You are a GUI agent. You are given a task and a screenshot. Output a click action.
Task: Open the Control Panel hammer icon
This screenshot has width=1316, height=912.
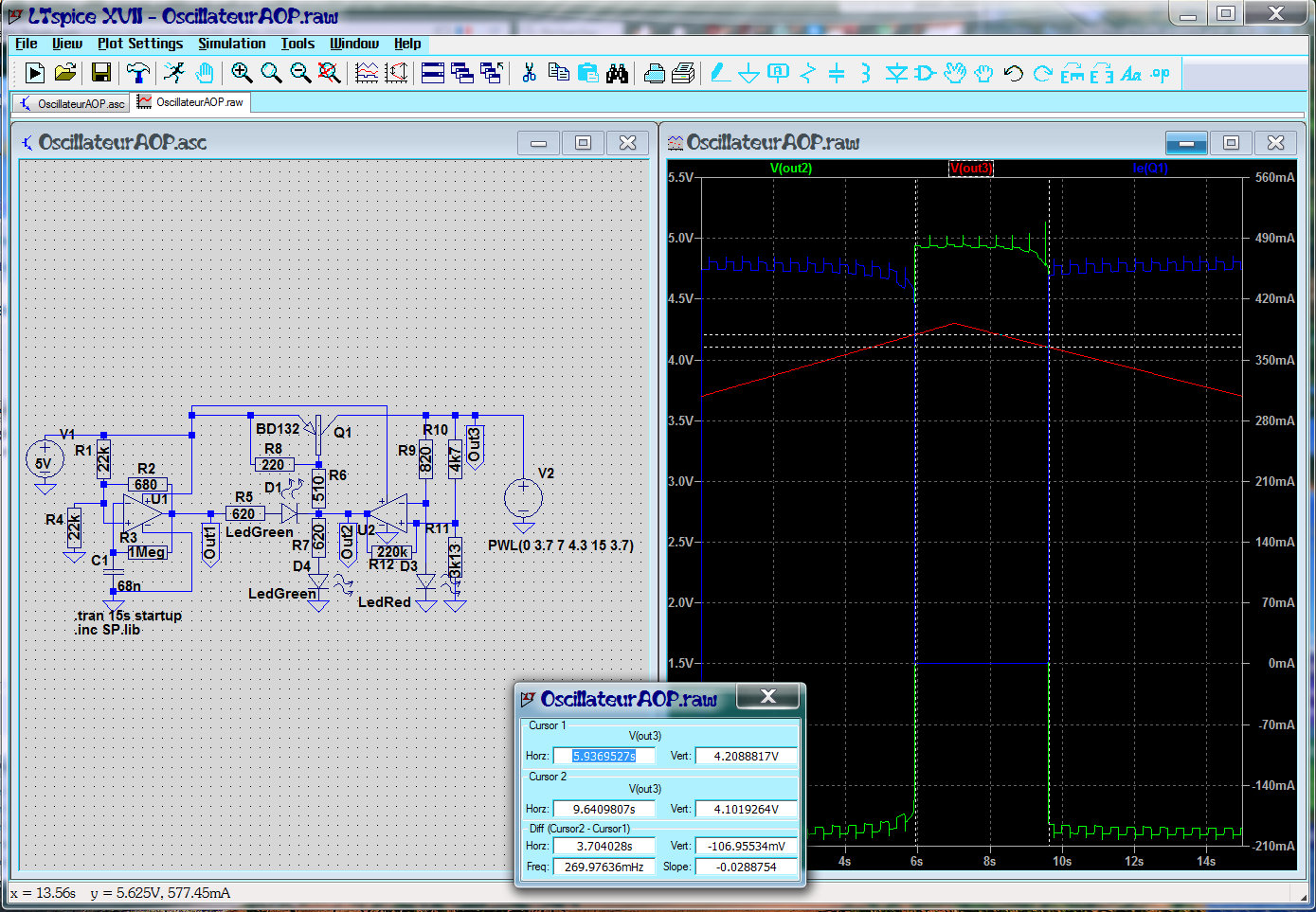coord(138,73)
